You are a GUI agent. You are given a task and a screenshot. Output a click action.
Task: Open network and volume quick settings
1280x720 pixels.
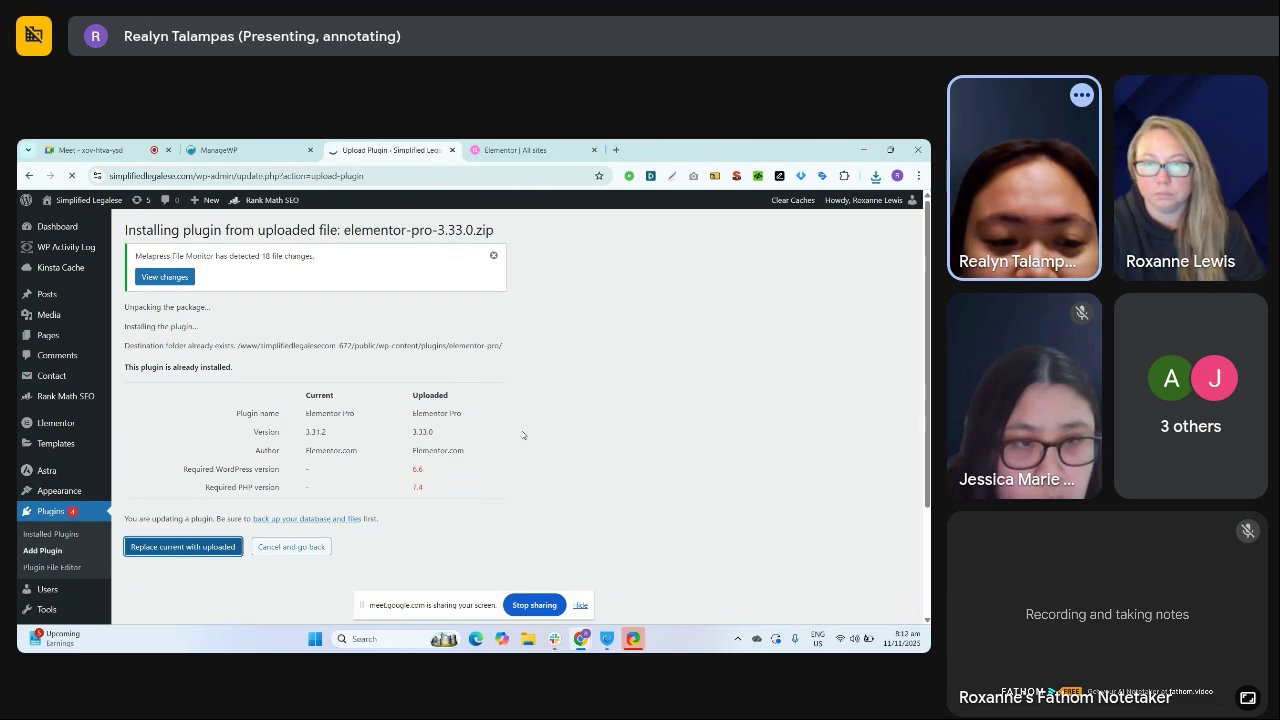point(854,639)
